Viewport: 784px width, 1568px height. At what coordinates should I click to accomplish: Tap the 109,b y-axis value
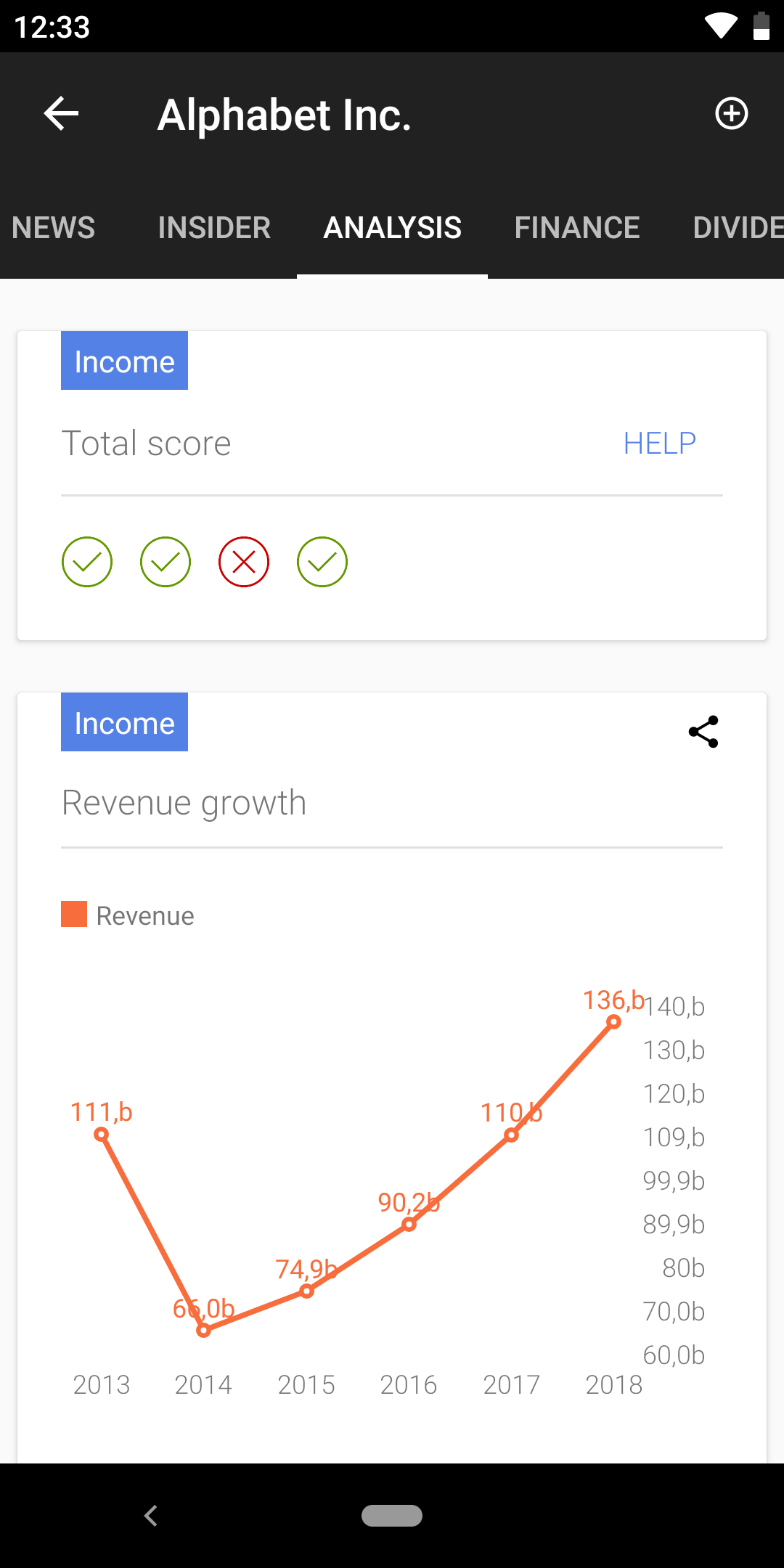[674, 1138]
